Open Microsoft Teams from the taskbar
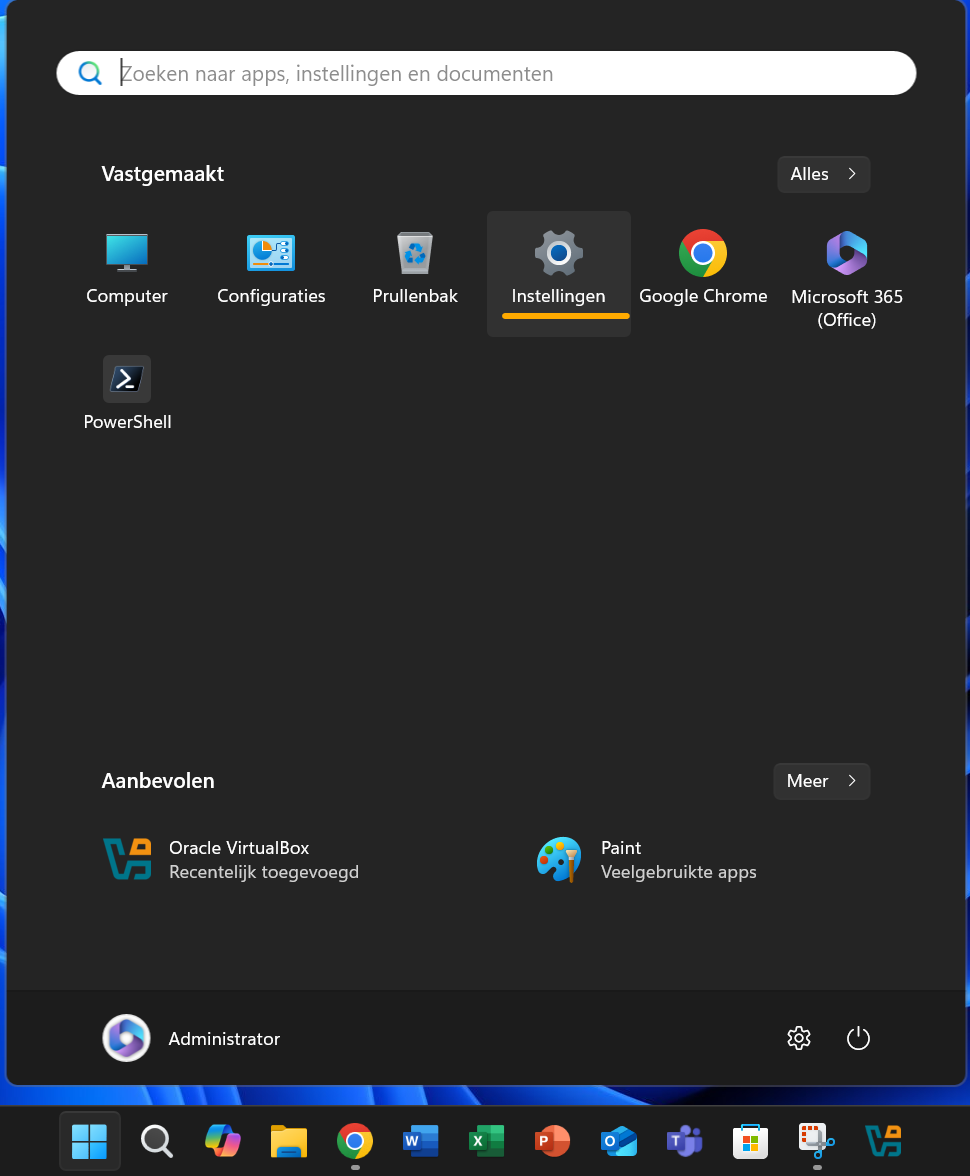The image size is (970, 1176). 684,1142
